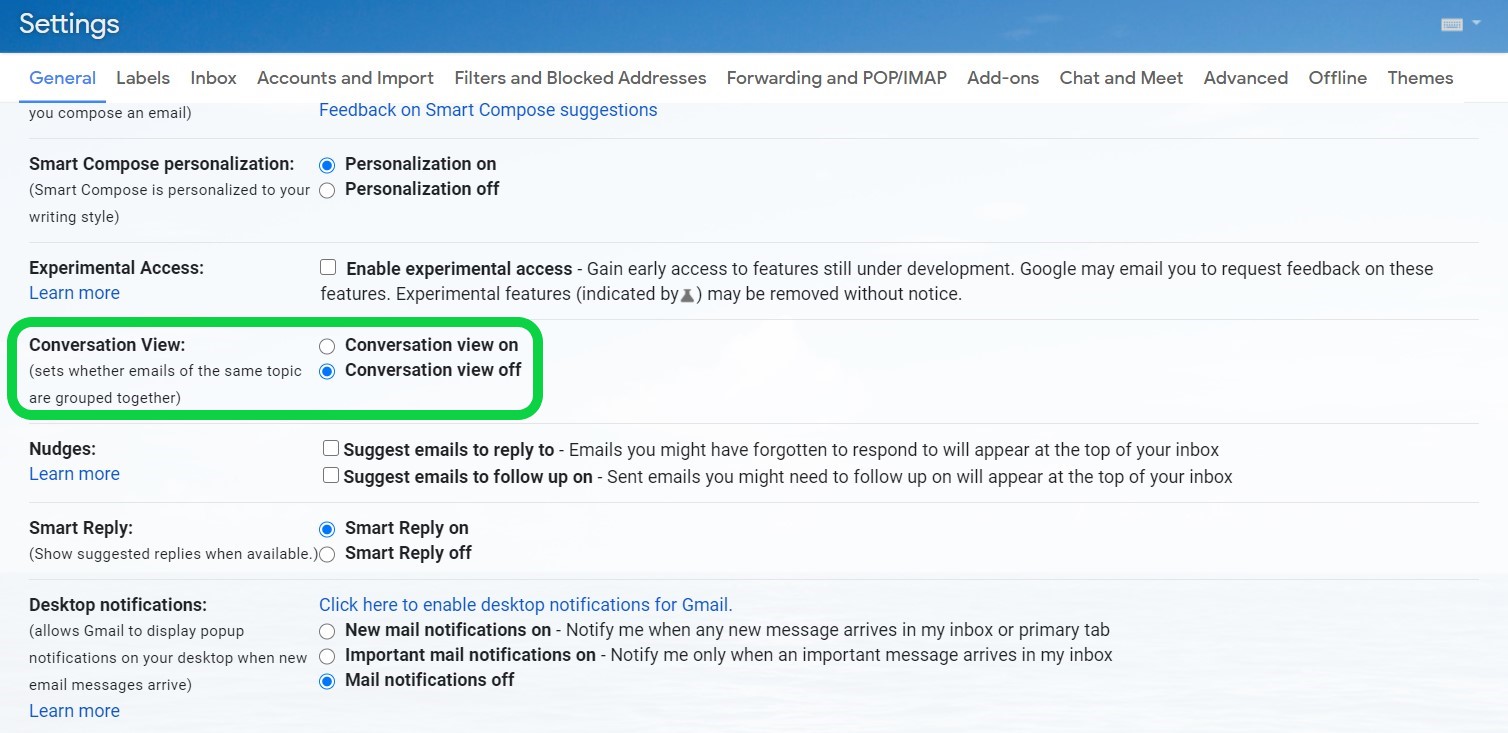Open 'Learn more' under Desktop notifications
The height and width of the screenshot is (733, 1508).
coord(74,711)
